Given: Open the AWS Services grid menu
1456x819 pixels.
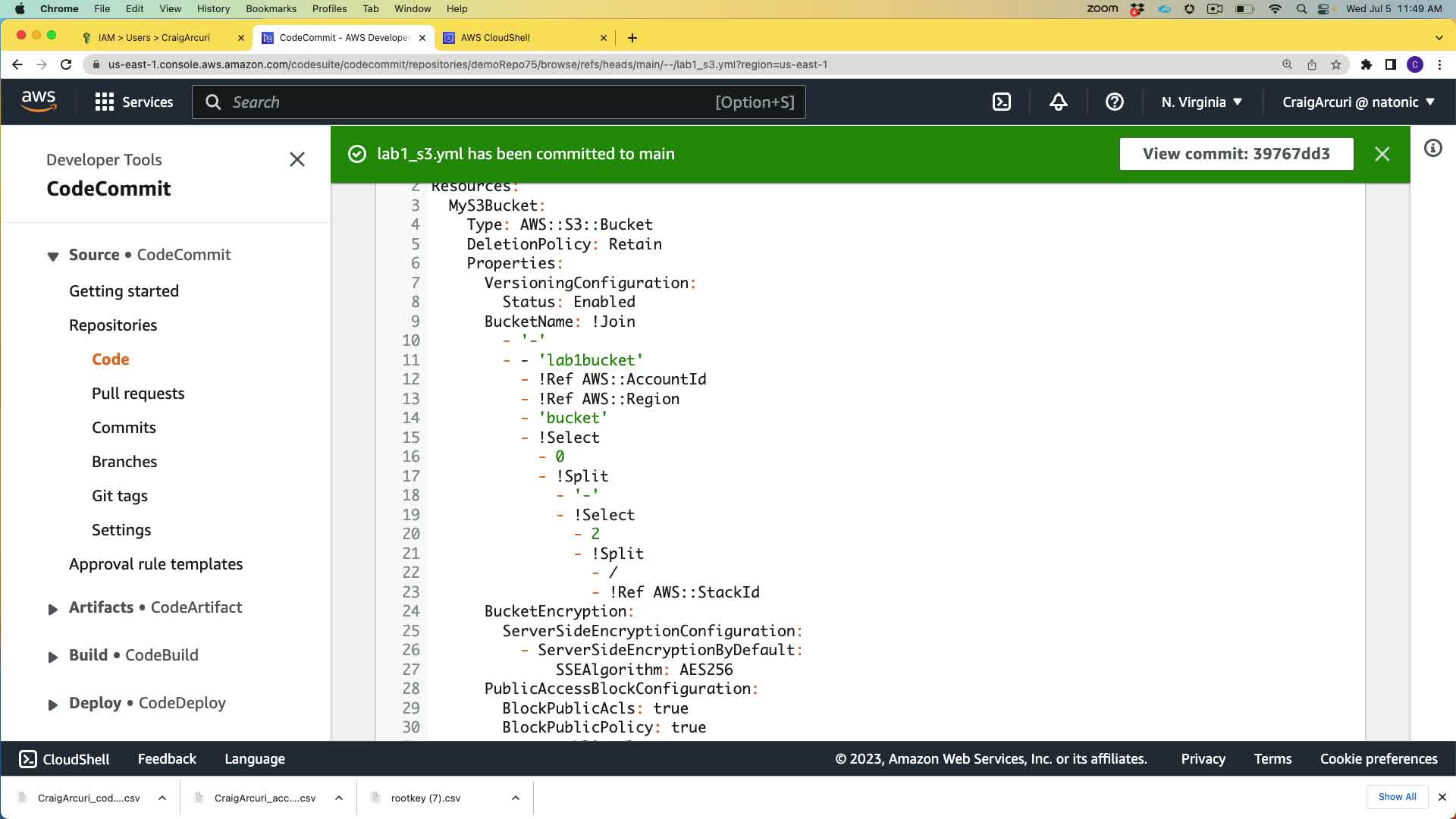Looking at the screenshot, I should point(133,102).
